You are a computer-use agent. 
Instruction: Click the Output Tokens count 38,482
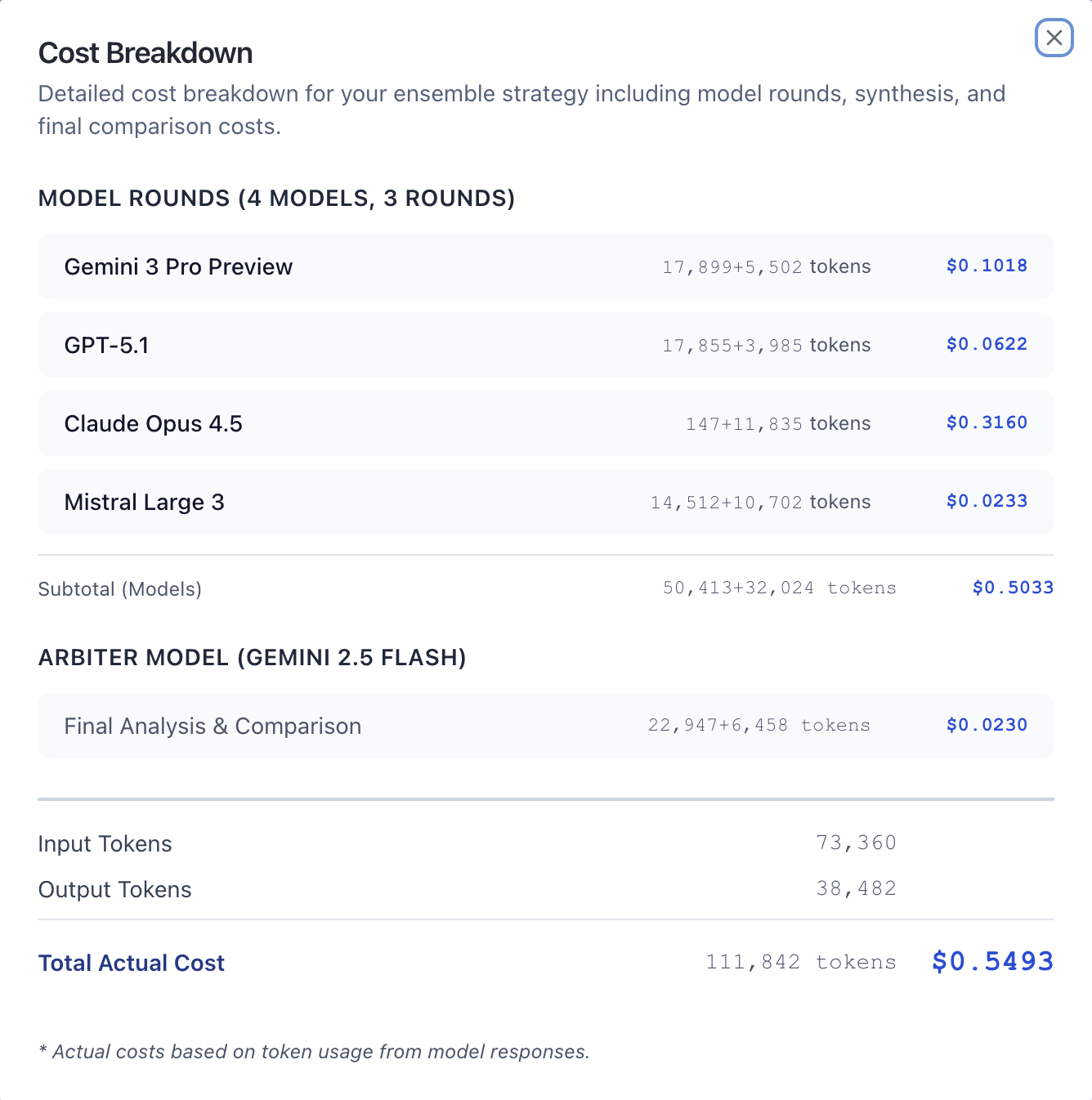pos(857,888)
